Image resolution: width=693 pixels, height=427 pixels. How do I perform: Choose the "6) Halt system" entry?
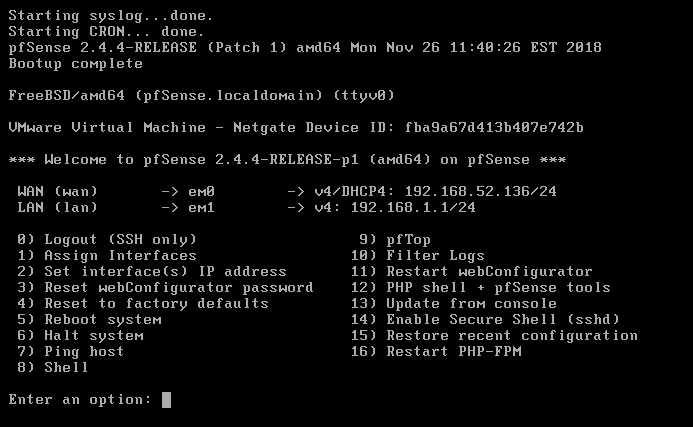click(x=80, y=335)
